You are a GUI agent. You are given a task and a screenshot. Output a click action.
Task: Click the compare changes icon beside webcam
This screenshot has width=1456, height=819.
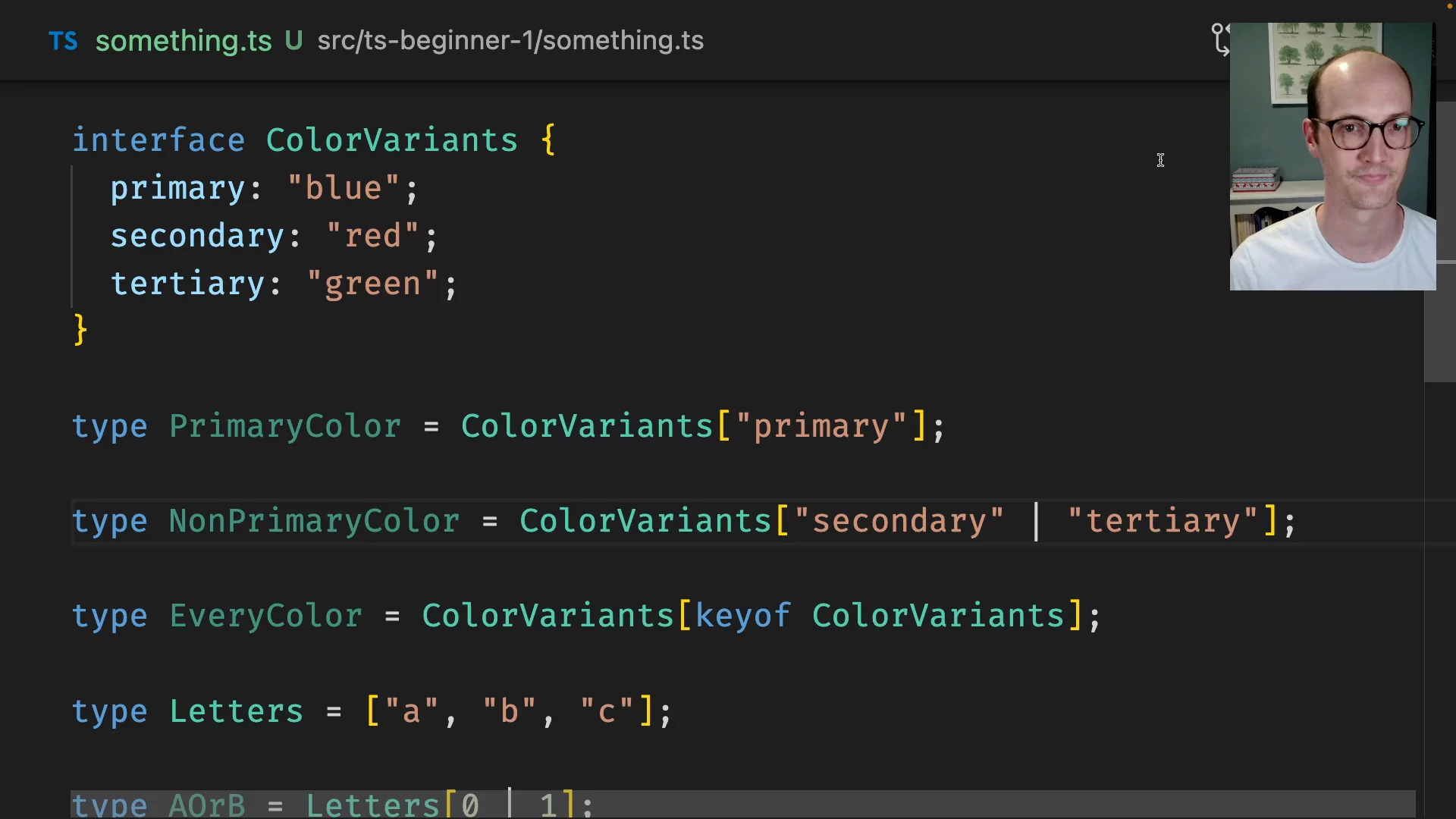point(1220,39)
